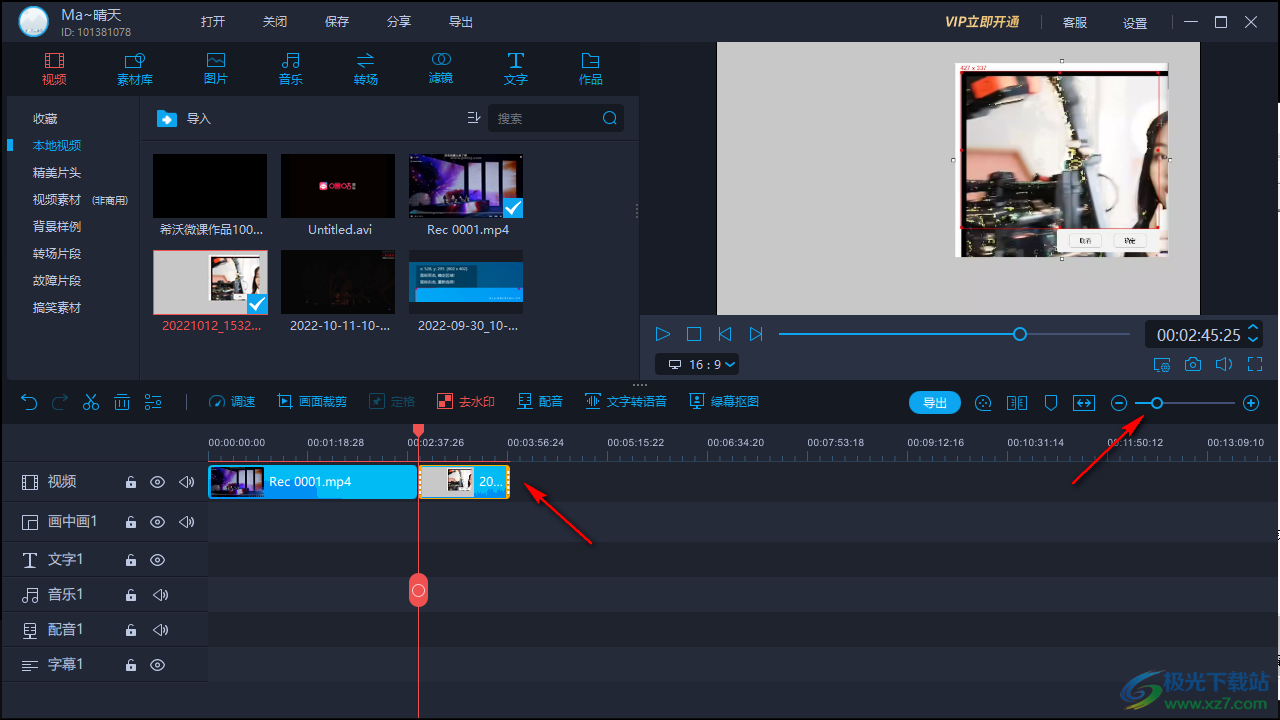Open the 画面裁剪 crop tool

click(312, 402)
